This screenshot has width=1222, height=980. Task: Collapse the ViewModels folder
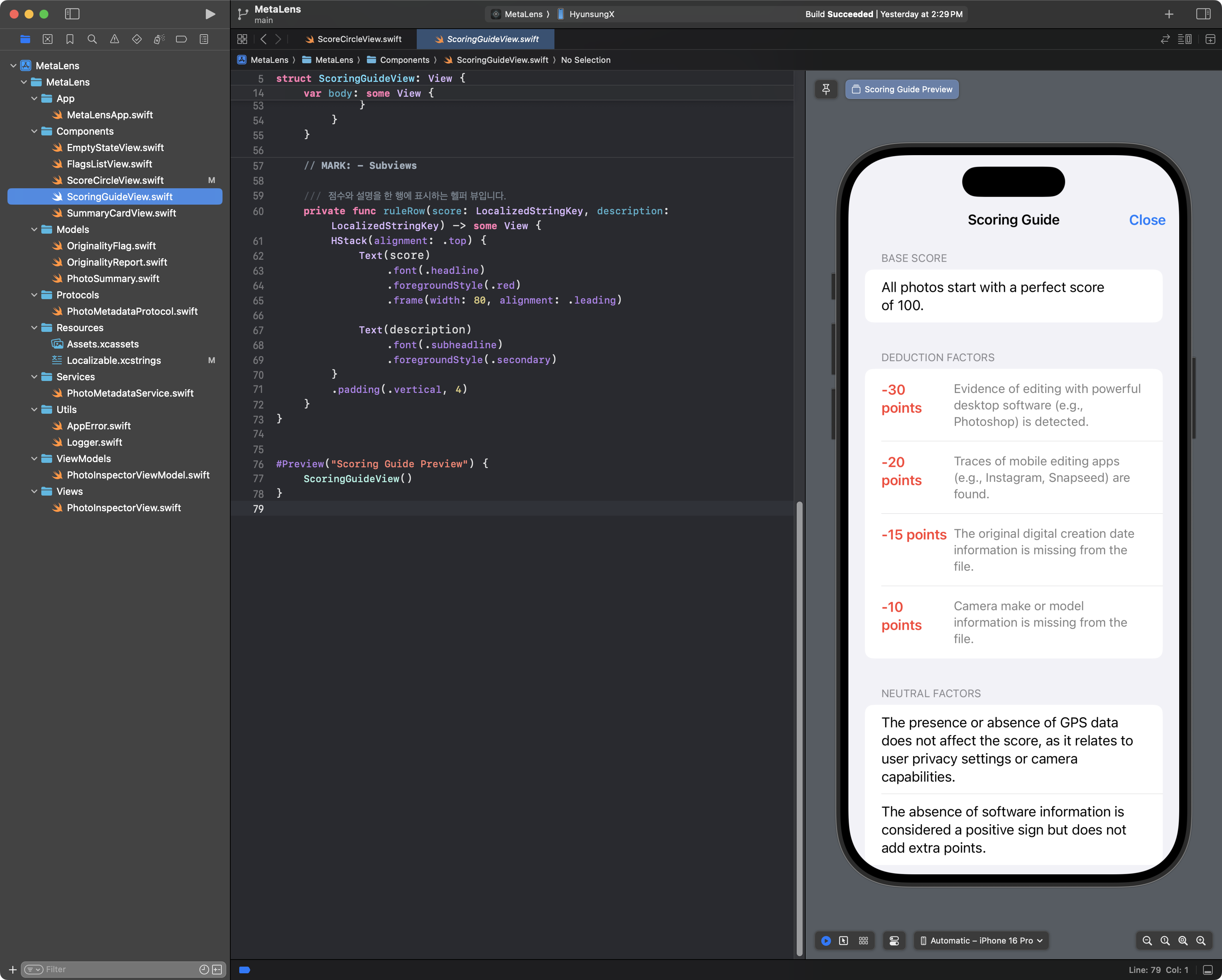click(x=35, y=458)
